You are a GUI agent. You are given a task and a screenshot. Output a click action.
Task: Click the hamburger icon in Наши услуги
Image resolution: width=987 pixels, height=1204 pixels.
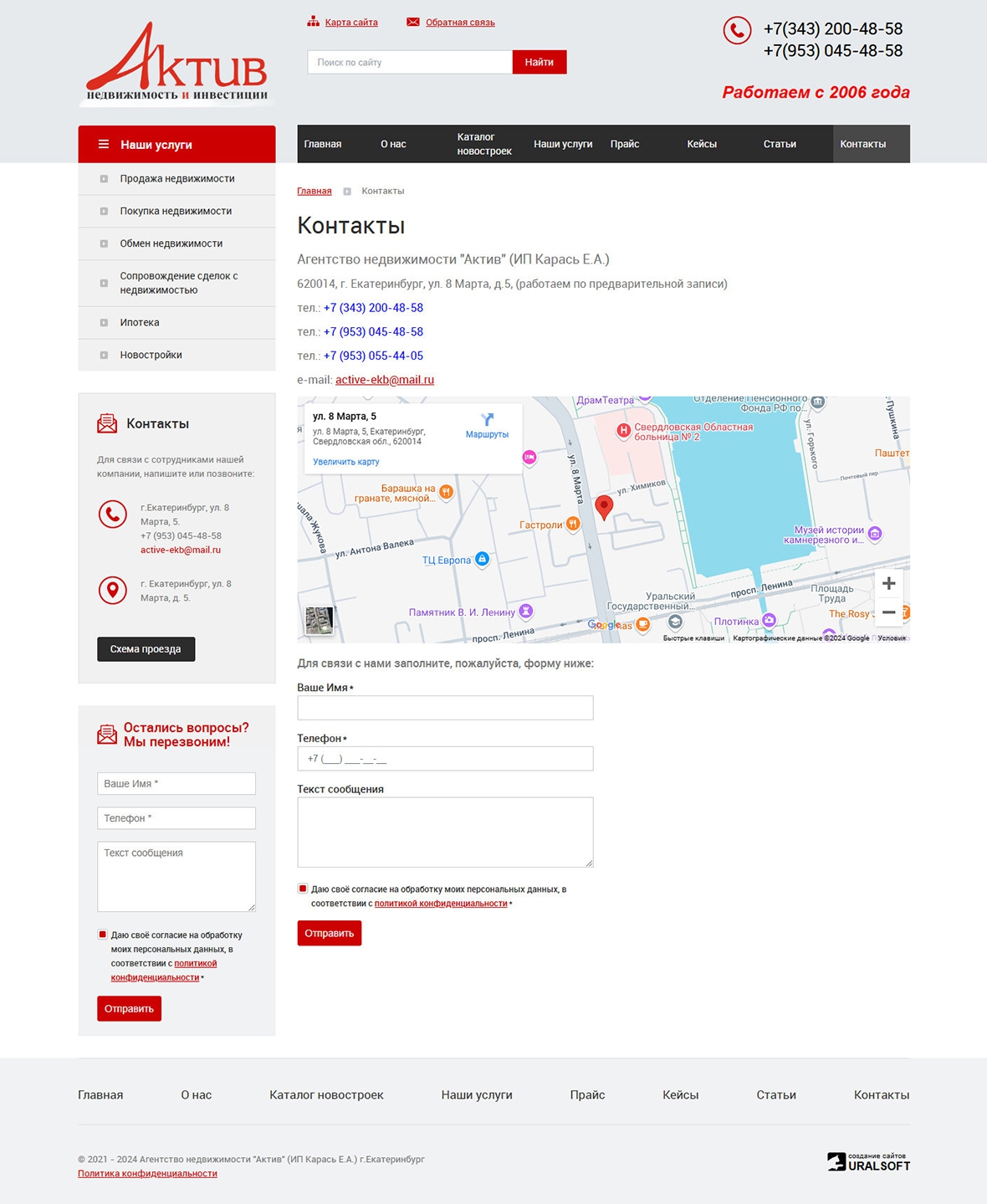click(104, 144)
